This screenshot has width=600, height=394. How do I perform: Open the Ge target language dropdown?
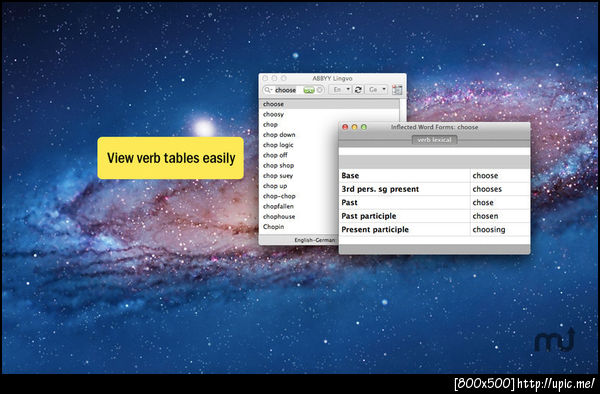click(x=377, y=90)
